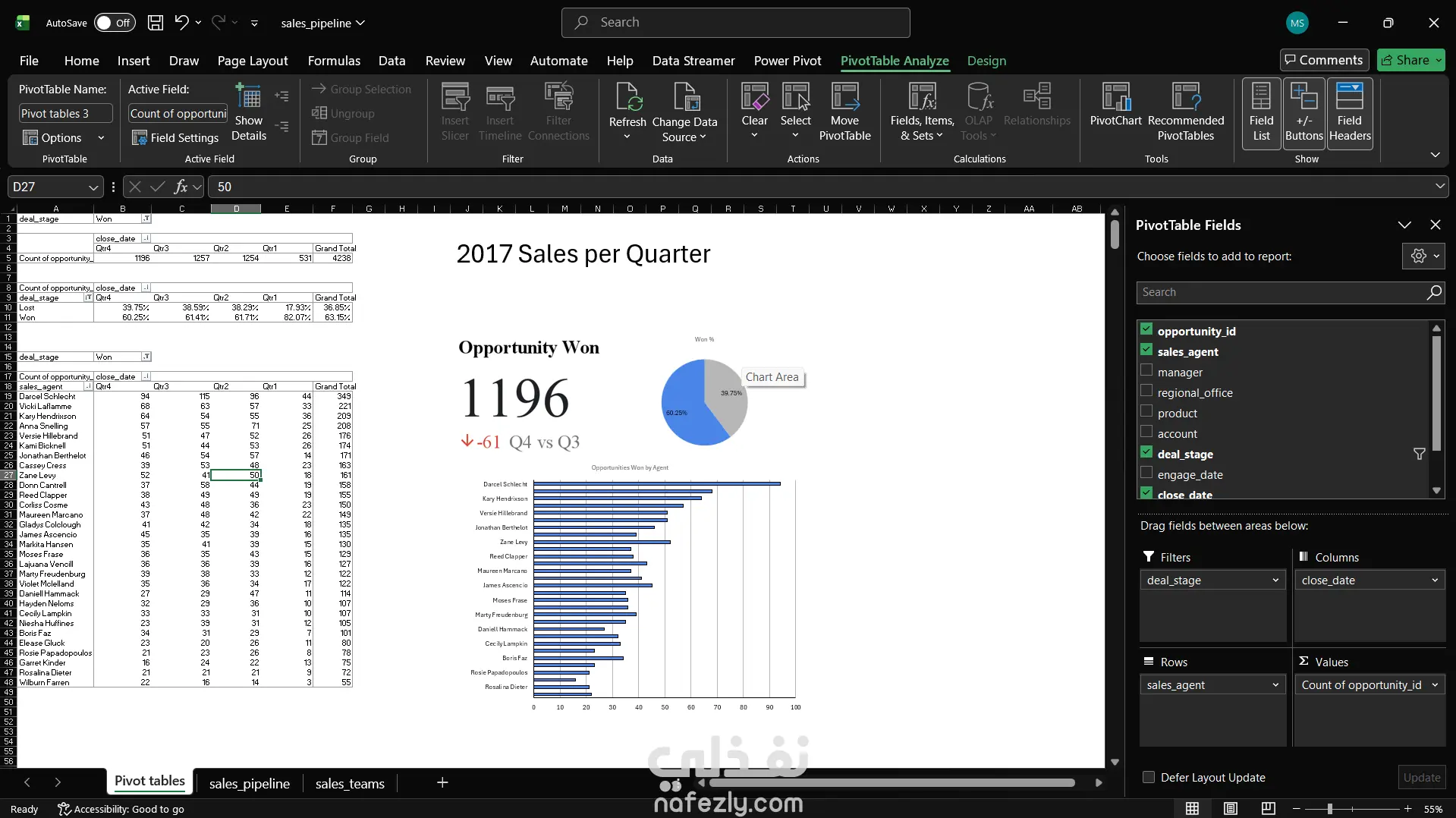Switch to the Formulas ribbon tab

click(x=334, y=61)
